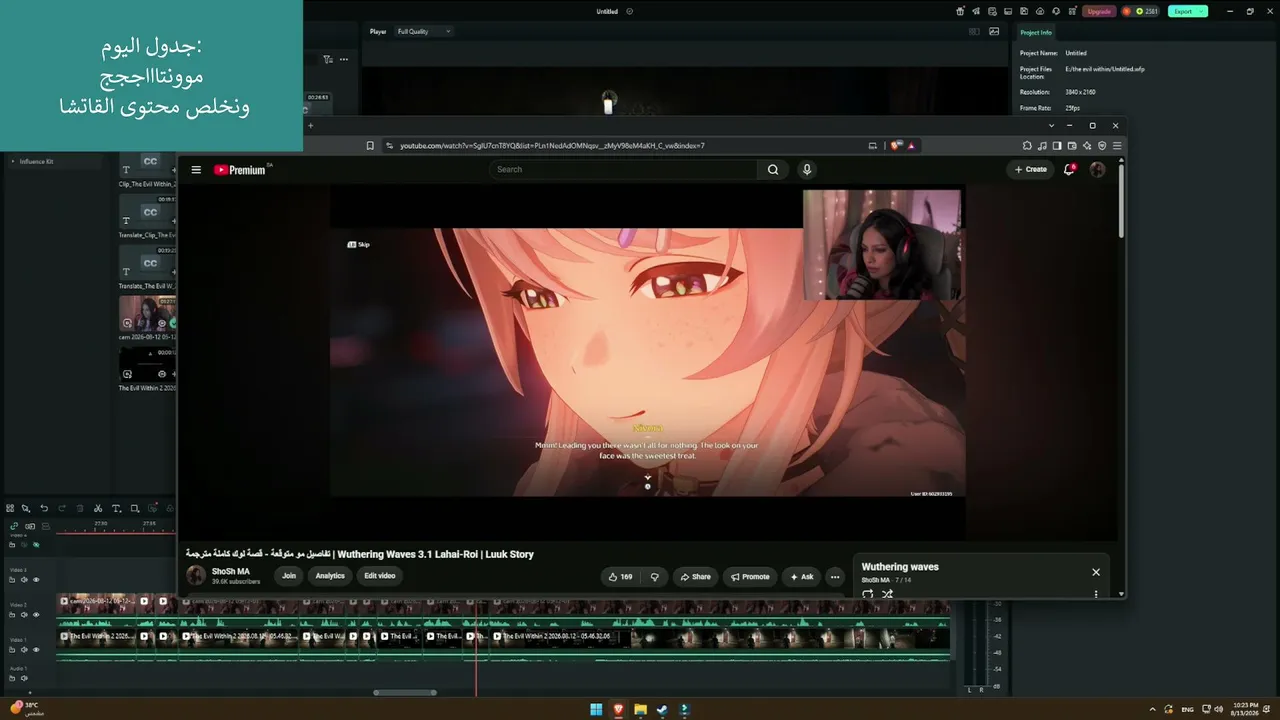Toggle the browser sidebar panel icon
This screenshot has height=720, width=1280.
pos(1057,146)
